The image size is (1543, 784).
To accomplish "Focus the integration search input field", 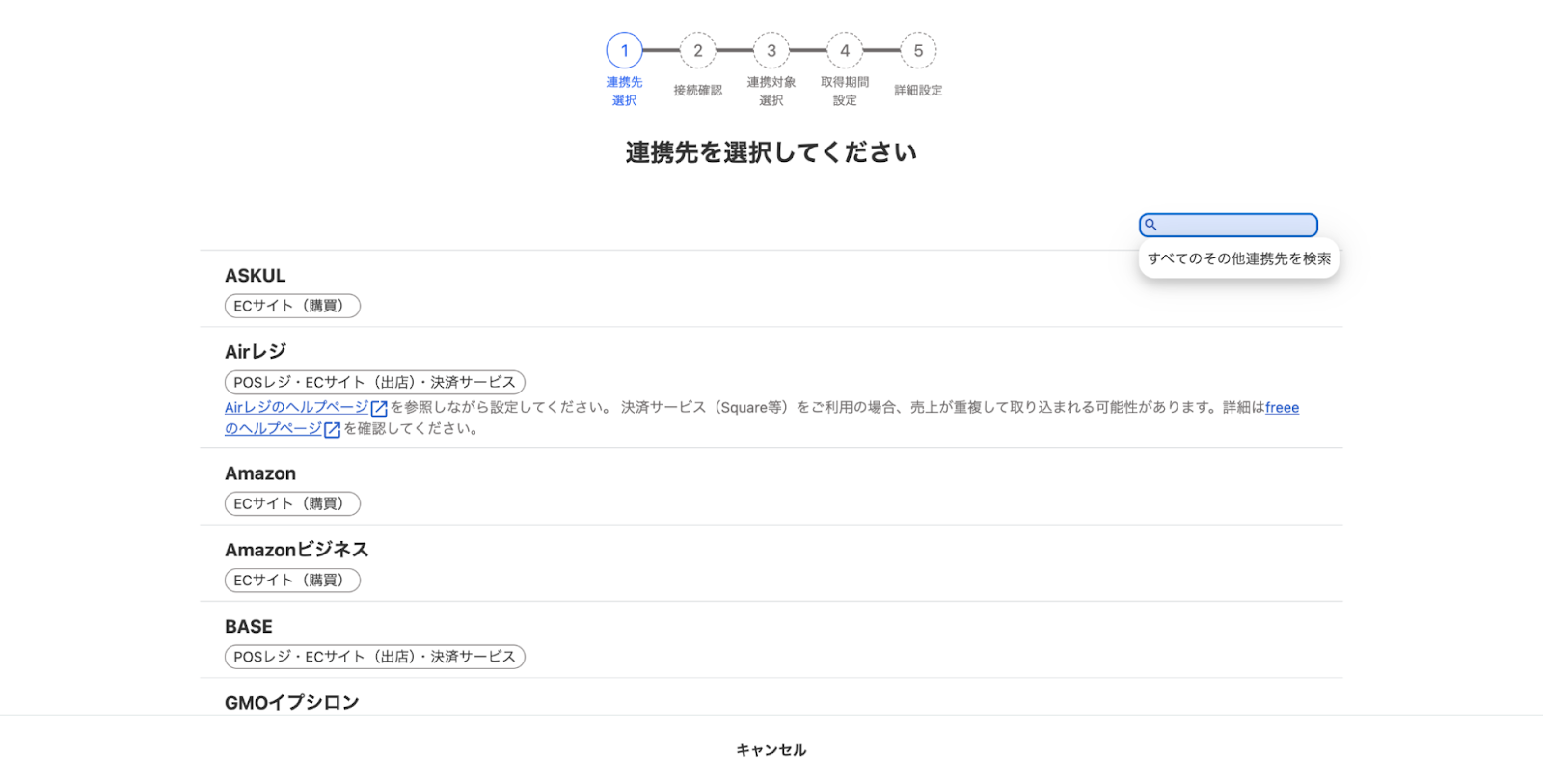I will 1229,225.
